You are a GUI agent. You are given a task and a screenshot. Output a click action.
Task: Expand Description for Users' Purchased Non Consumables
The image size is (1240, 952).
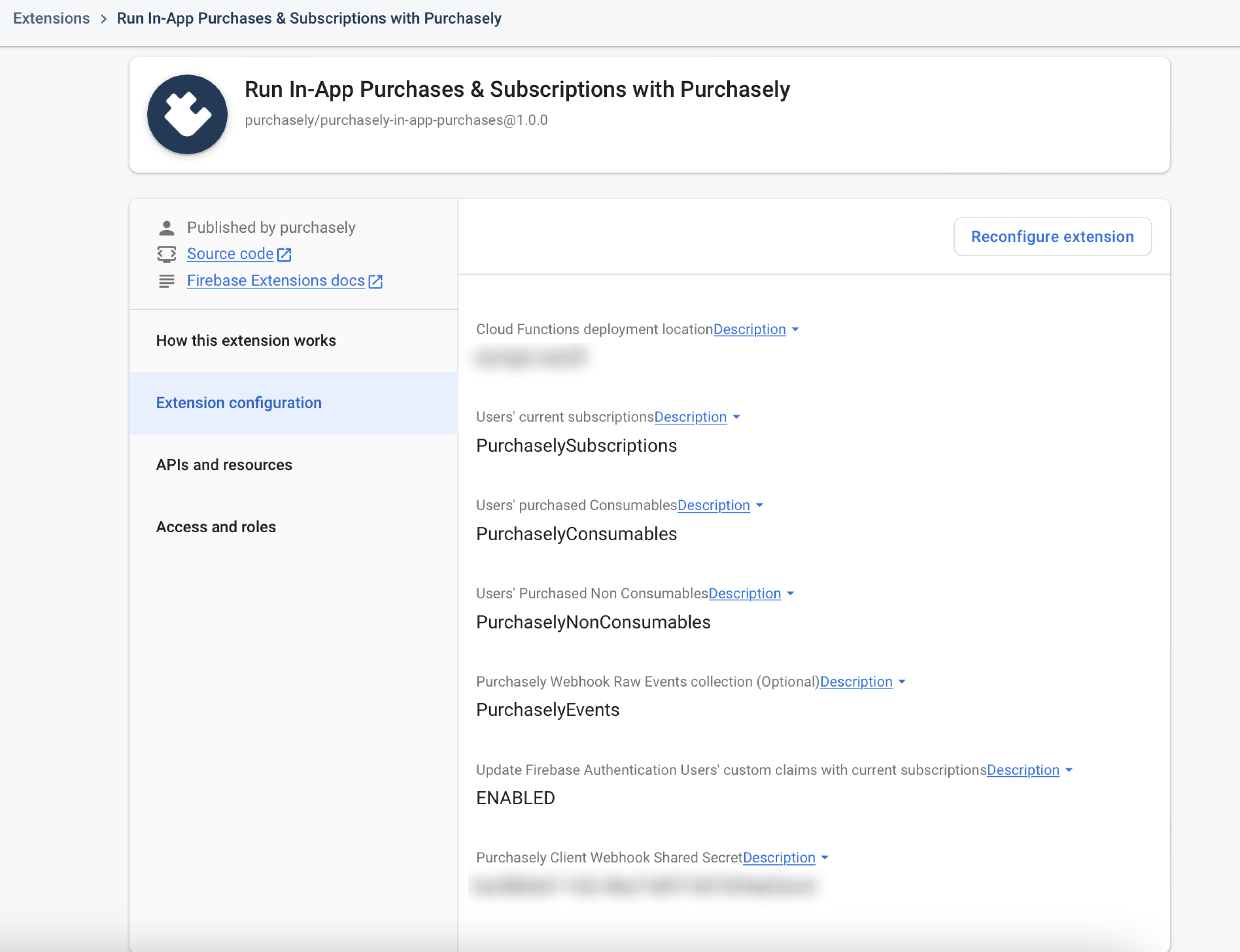click(x=745, y=593)
